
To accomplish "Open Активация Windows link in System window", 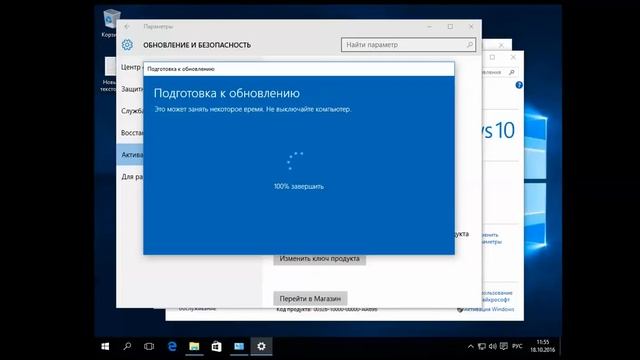I will (489, 309).
